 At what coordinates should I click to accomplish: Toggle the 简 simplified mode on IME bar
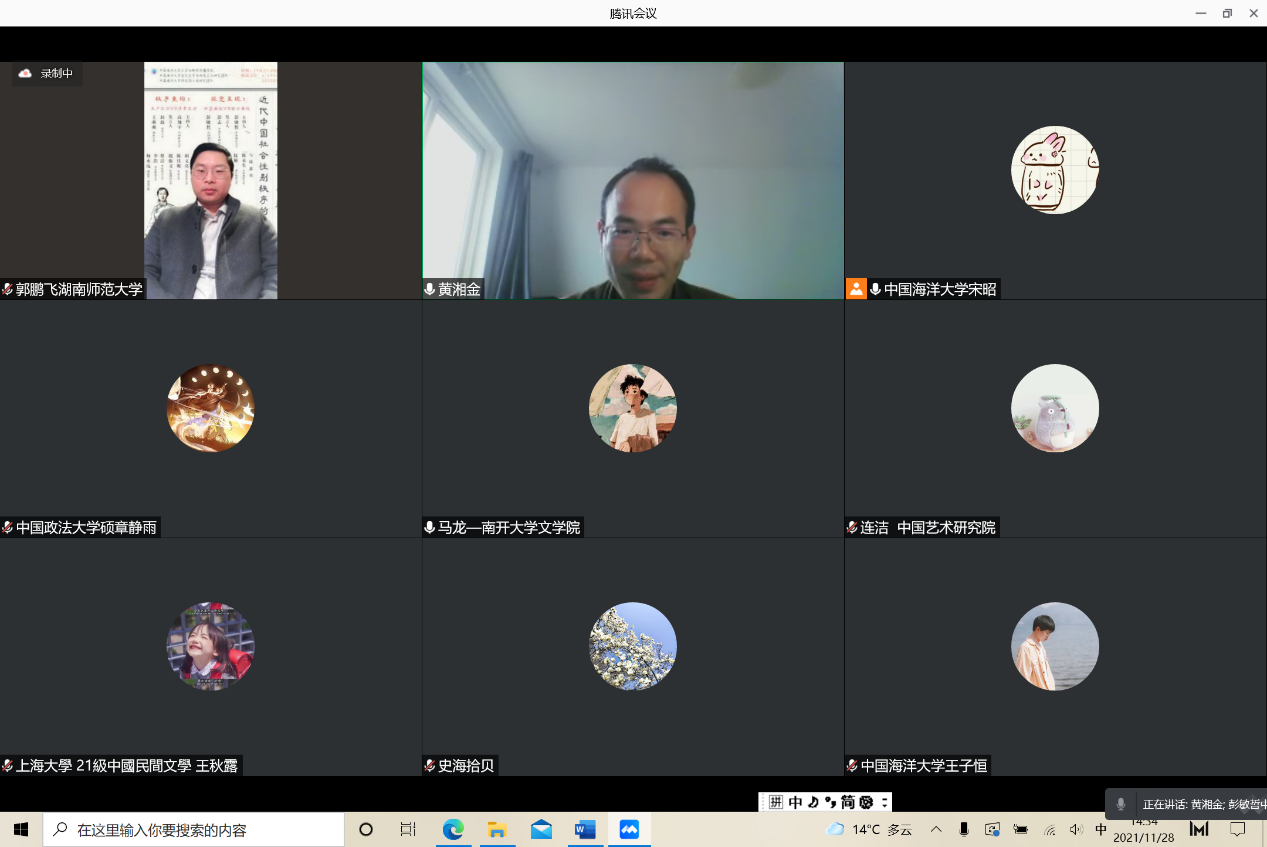click(x=847, y=802)
